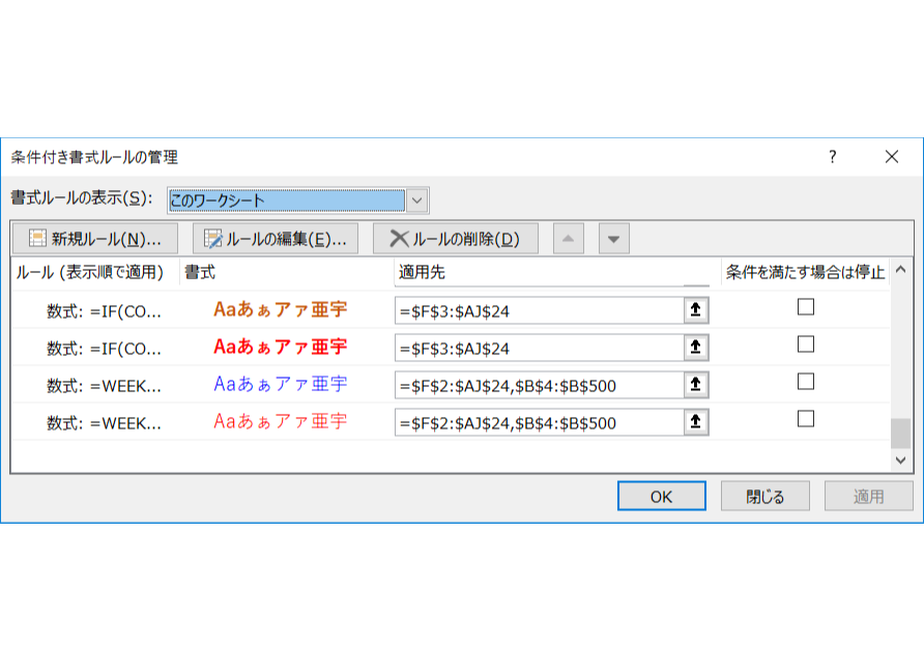924x660 pixels.
Task: Click the 閉じる (Close) button
Action: (x=765, y=496)
